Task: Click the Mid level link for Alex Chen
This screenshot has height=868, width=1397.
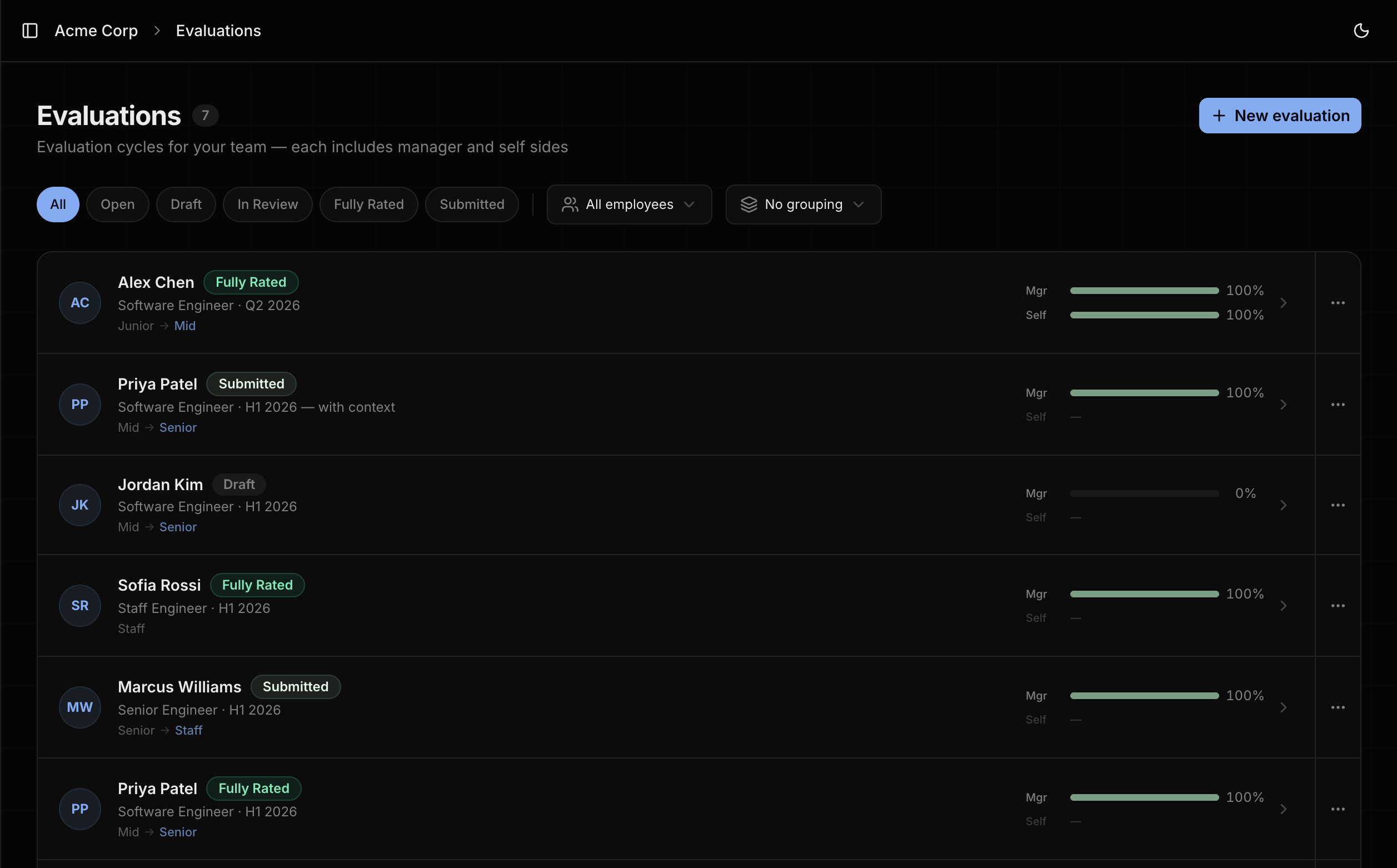Action: pyautogui.click(x=185, y=326)
